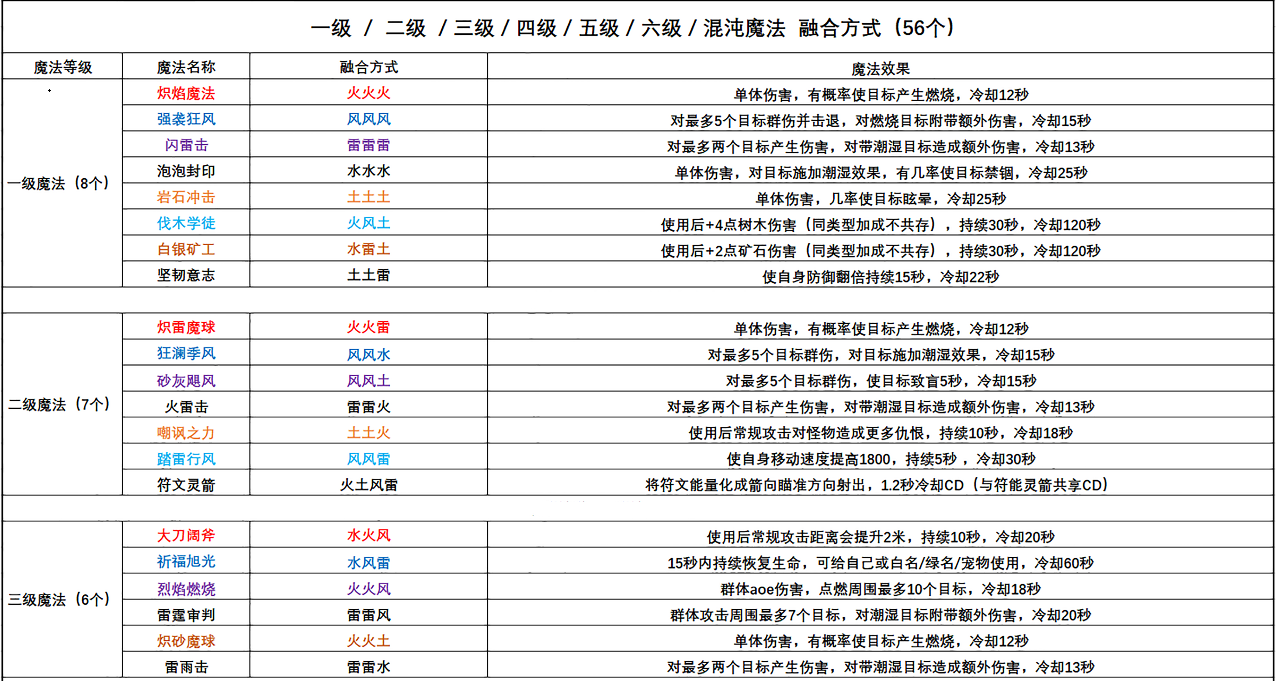Select the 雷雷水 fusion formula
This screenshot has height=681, width=1276.
click(x=368, y=667)
